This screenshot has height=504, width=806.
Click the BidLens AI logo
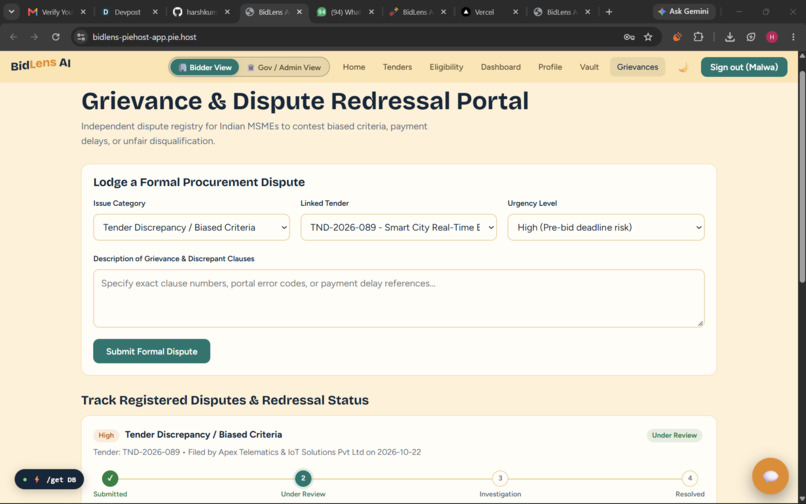click(41, 64)
